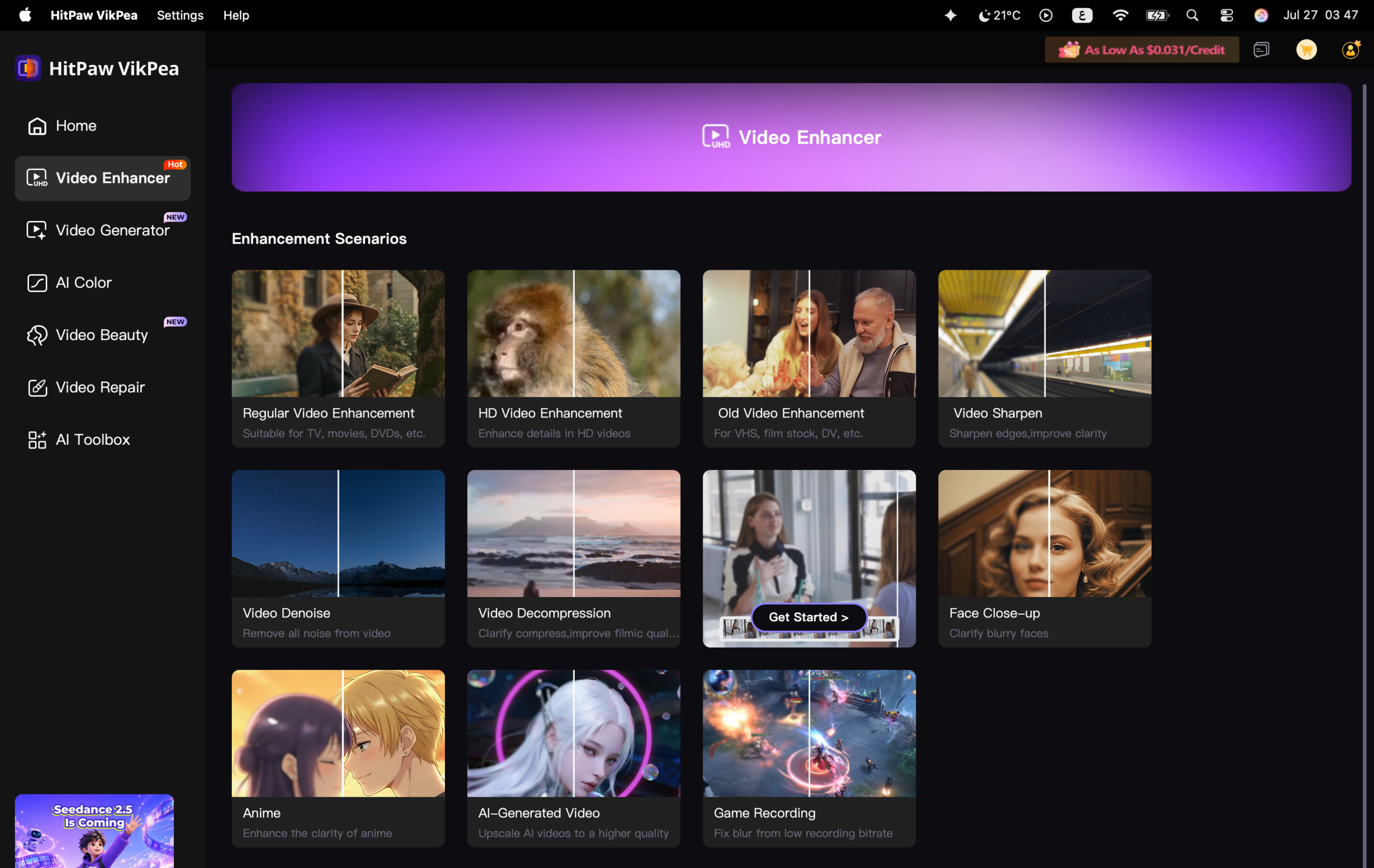Select Video Enhancer in the sidebar
This screenshot has width=1374, height=868.
click(x=103, y=178)
